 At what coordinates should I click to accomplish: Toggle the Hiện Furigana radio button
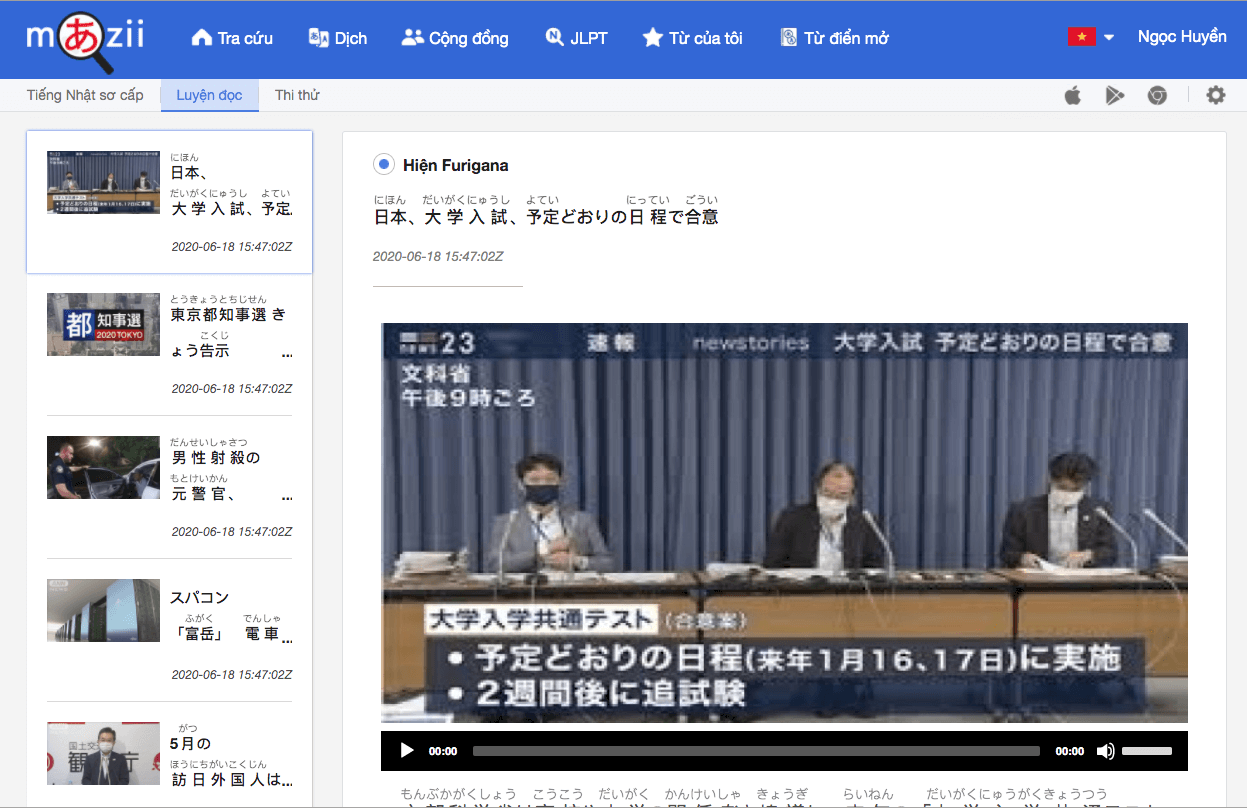tap(383, 164)
